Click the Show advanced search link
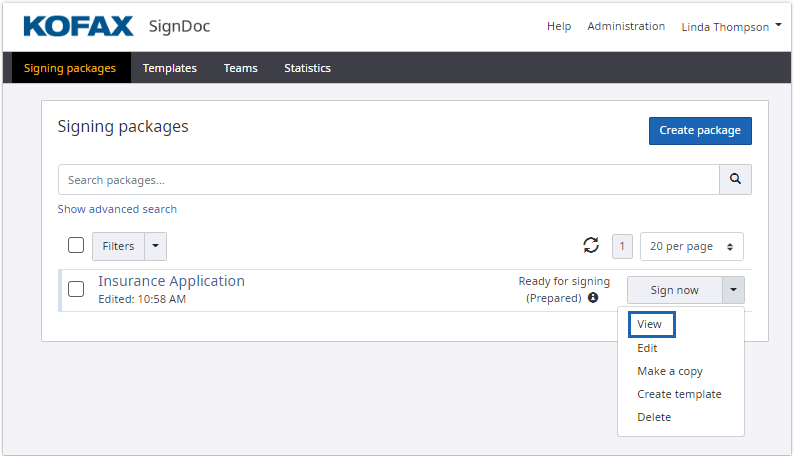This screenshot has height=458, width=794. tap(117, 209)
